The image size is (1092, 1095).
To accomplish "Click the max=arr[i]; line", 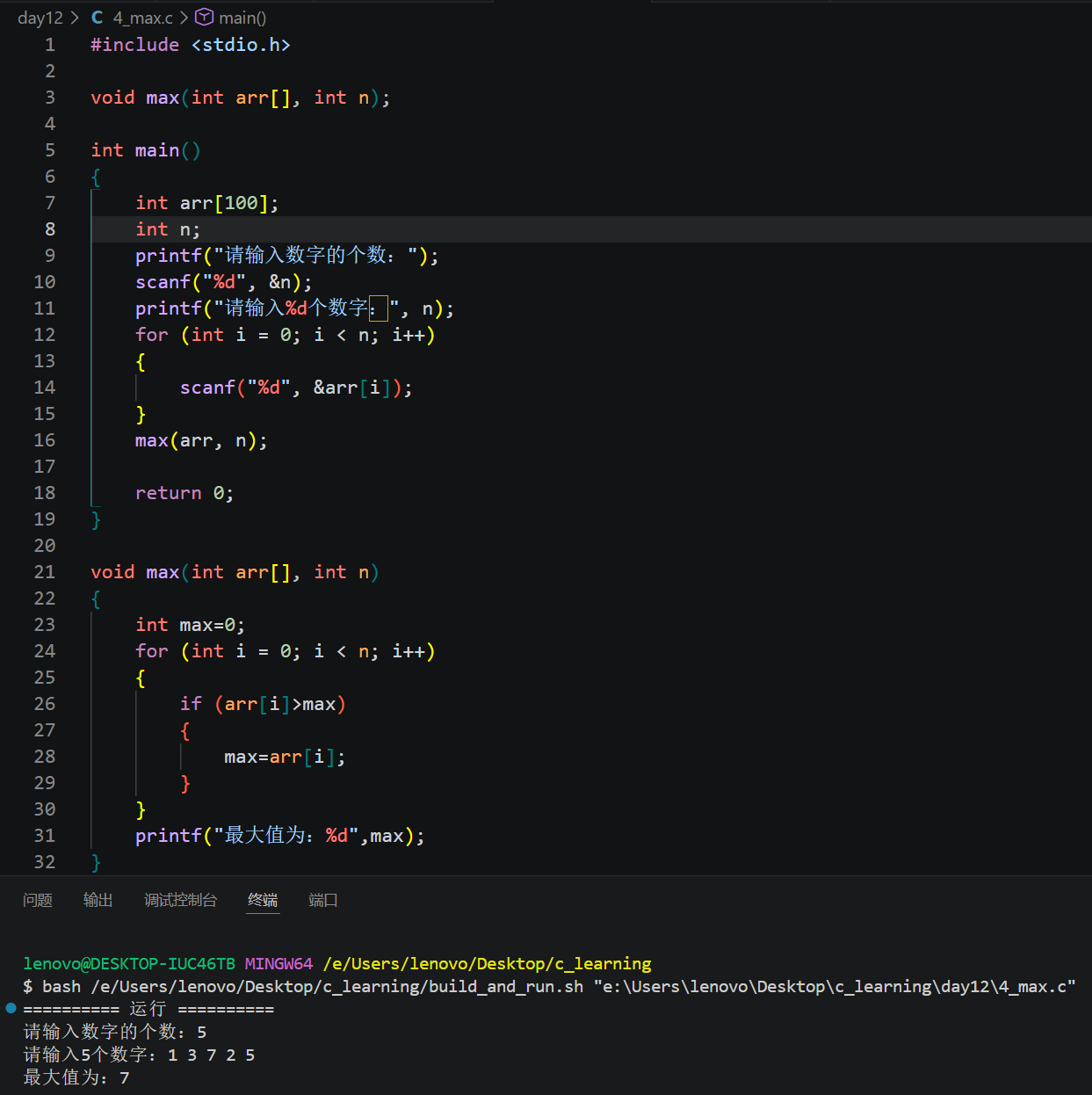I will (x=285, y=757).
